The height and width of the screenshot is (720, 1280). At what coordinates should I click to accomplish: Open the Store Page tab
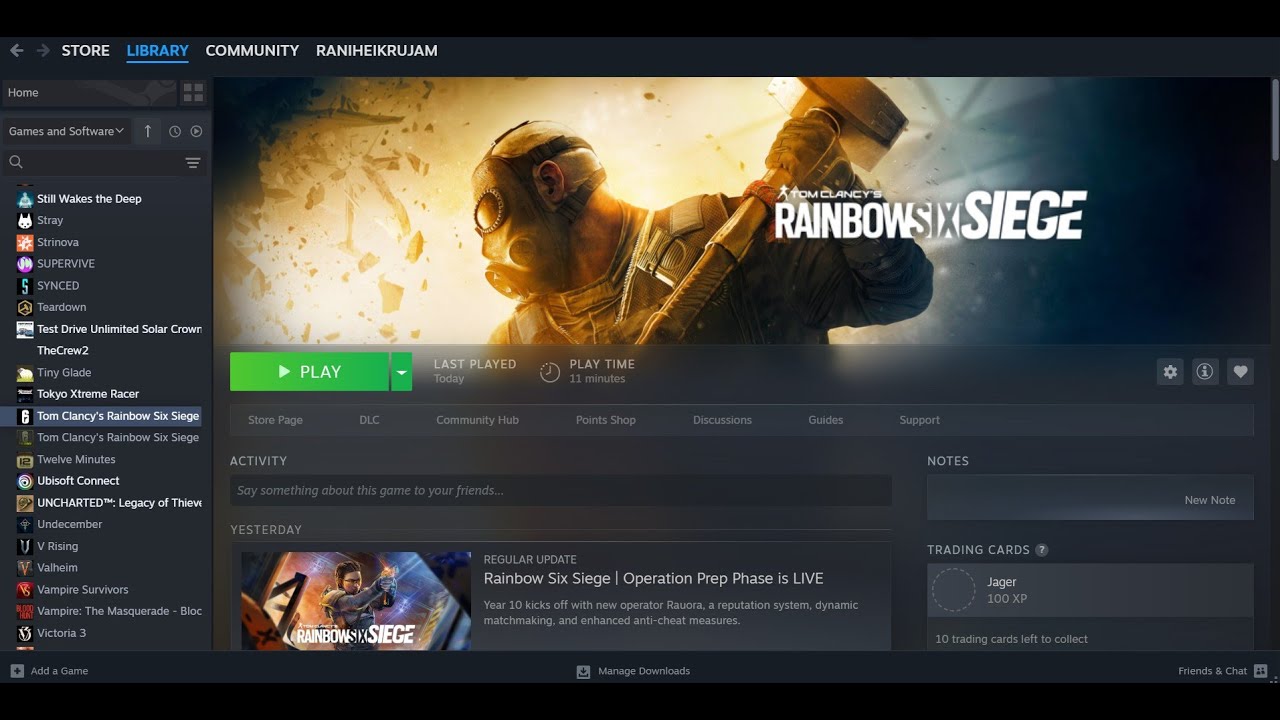[275, 420]
